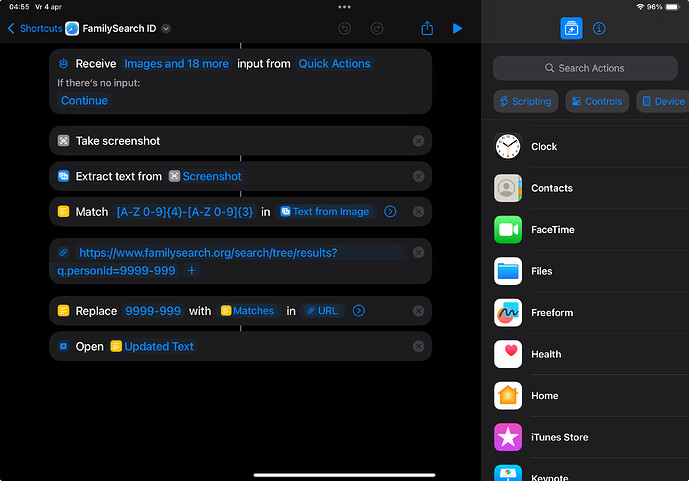689x481 pixels.
Task: Expand the FamilySearch ID title dropdown chevron
Action: 166,29
